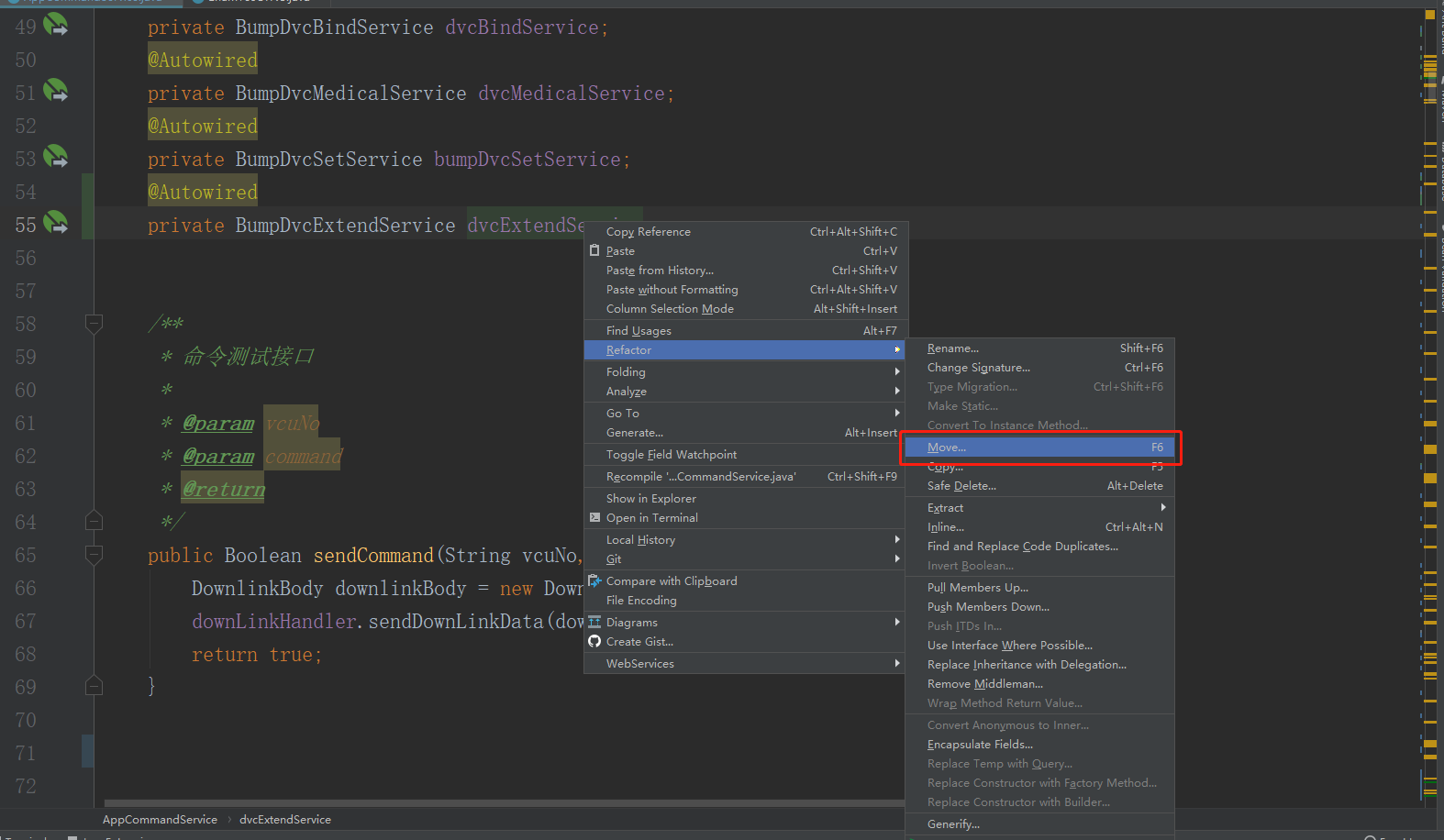
Task: Choose Find Usages from the context menu
Action: 639,330
